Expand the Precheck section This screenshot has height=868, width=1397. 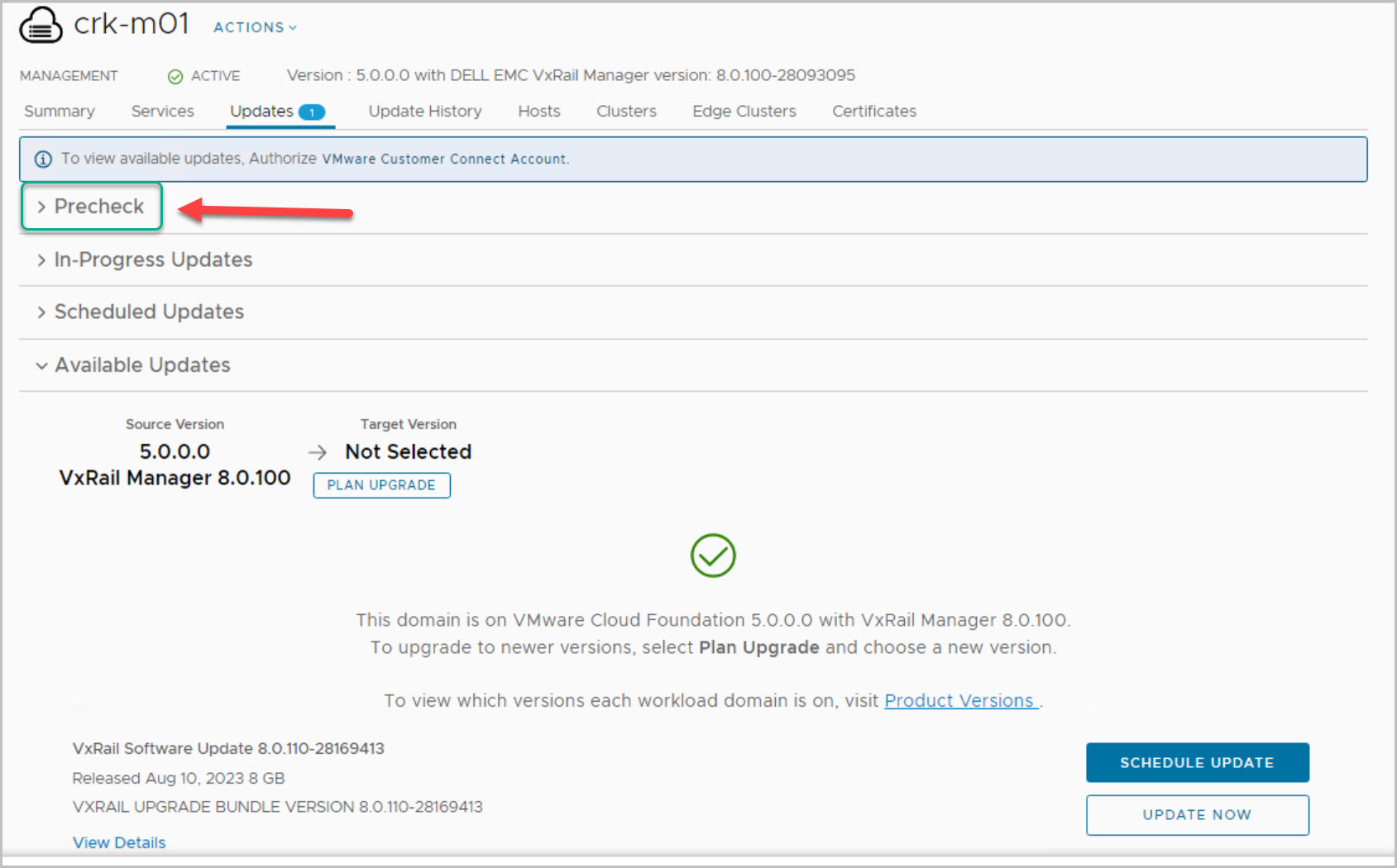pyautogui.click(x=91, y=207)
